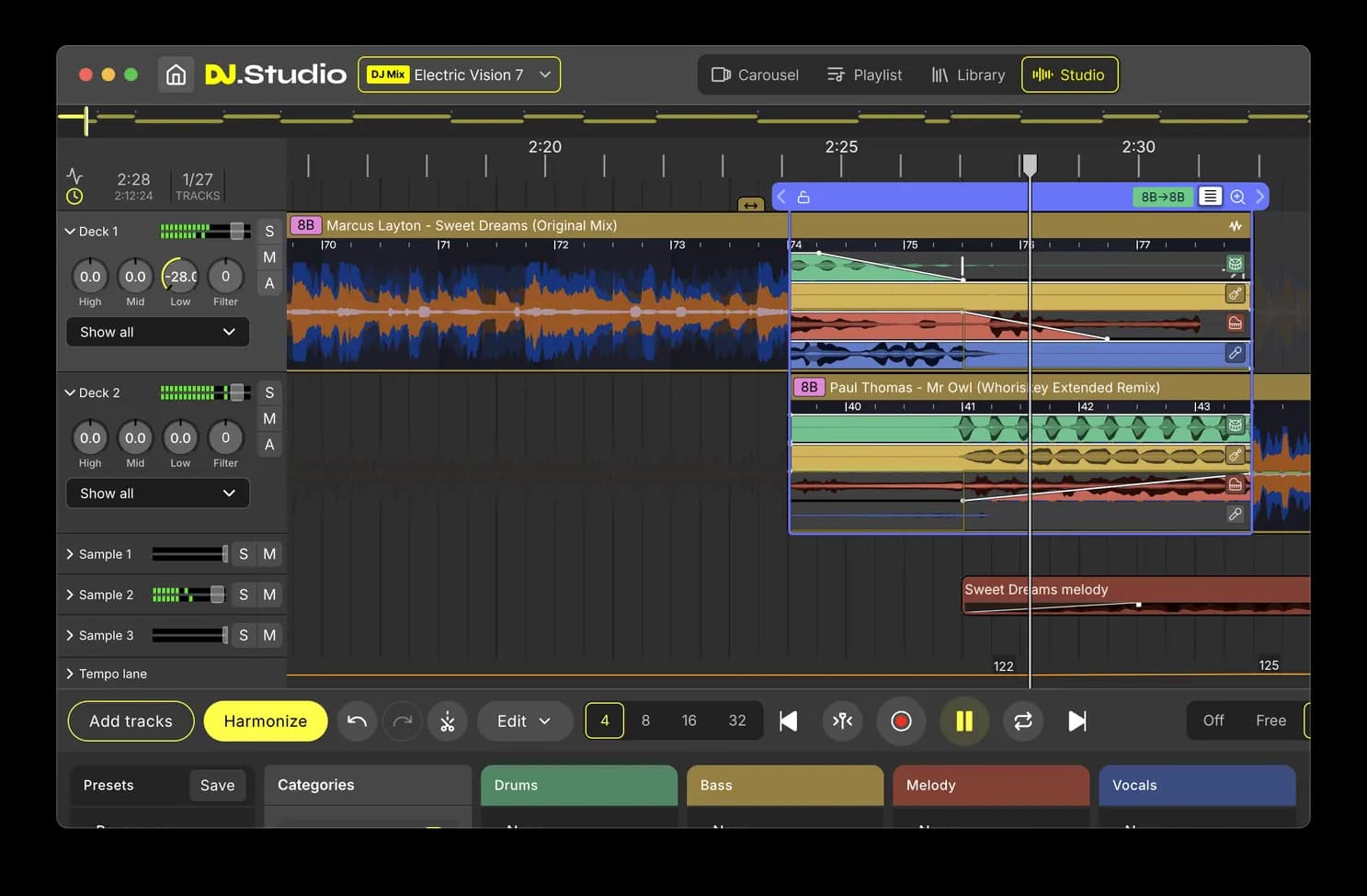Expand Sample 2 track
The image size is (1367, 896).
pos(70,595)
